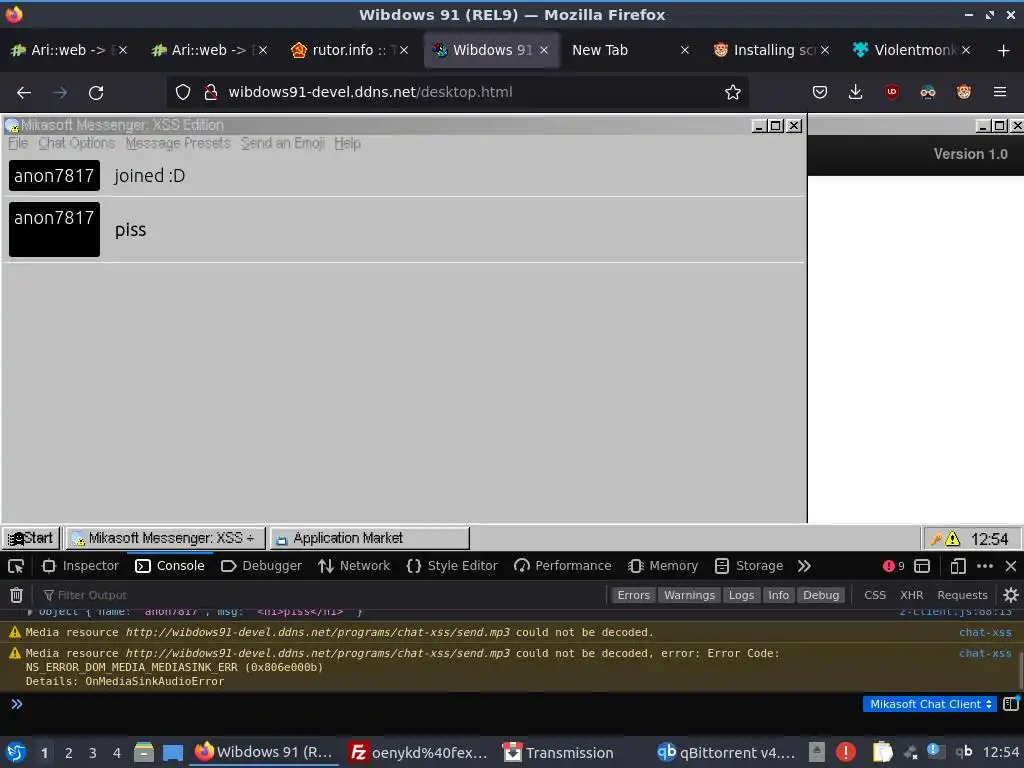Image resolution: width=1024 pixels, height=768 pixels.
Task: Switch to the Debugger devtools tab
Action: tap(261, 566)
